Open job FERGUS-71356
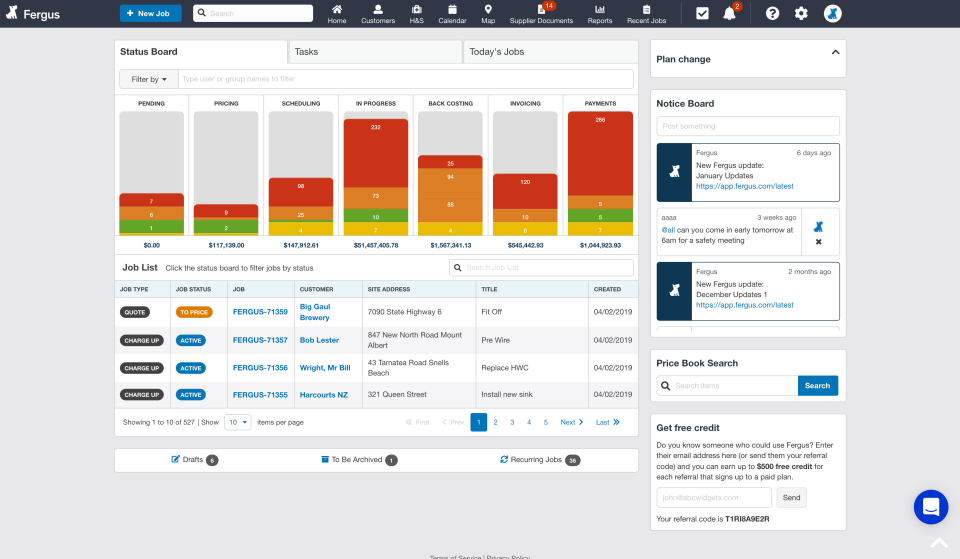The height and width of the screenshot is (559, 960). [x=260, y=368]
